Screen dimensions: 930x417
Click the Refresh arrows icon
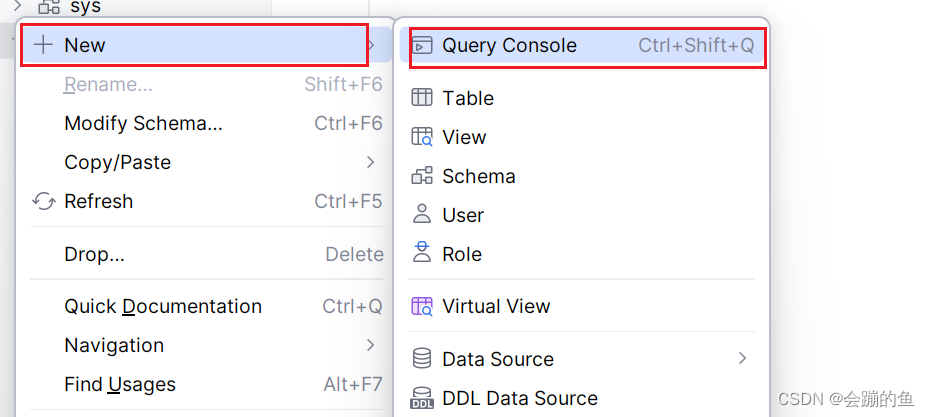pyautogui.click(x=44, y=201)
